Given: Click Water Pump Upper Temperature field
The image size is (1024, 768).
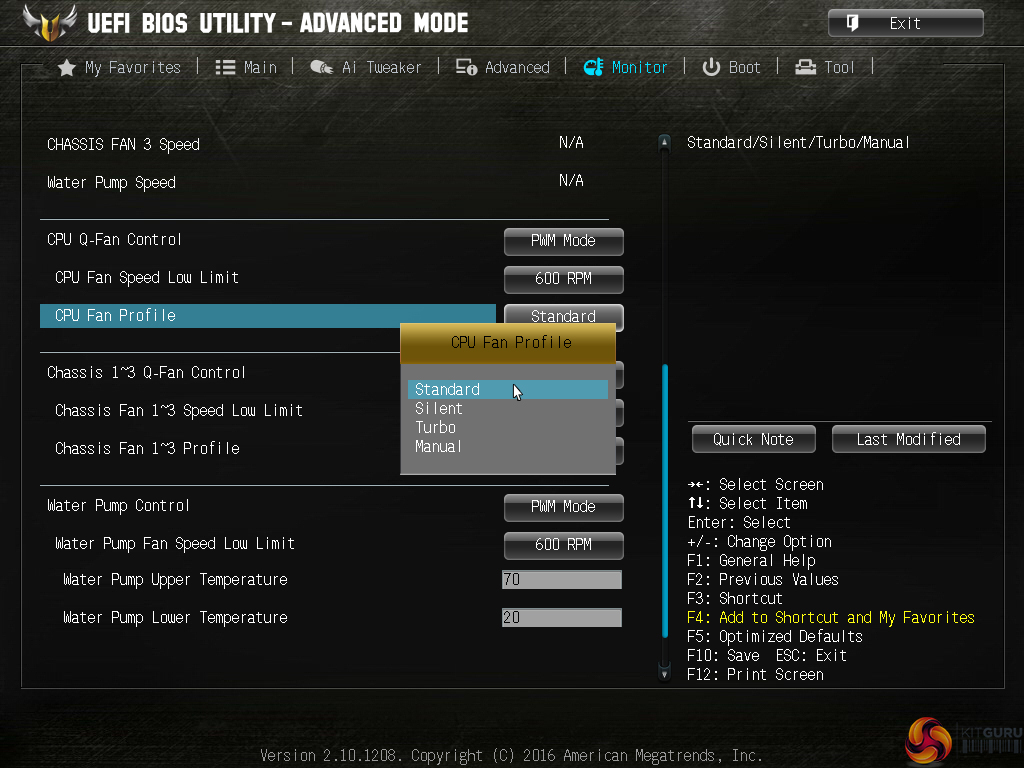Looking at the screenshot, I should click(x=562, y=579).
